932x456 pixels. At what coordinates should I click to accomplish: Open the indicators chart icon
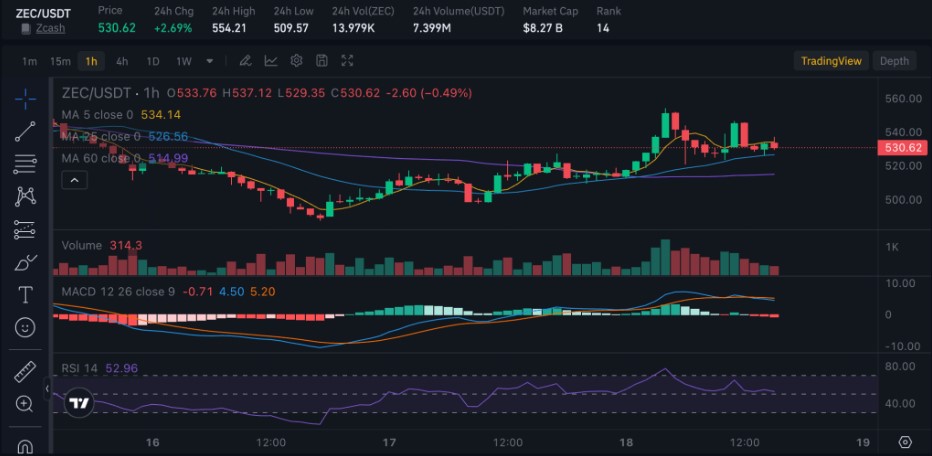271,61
